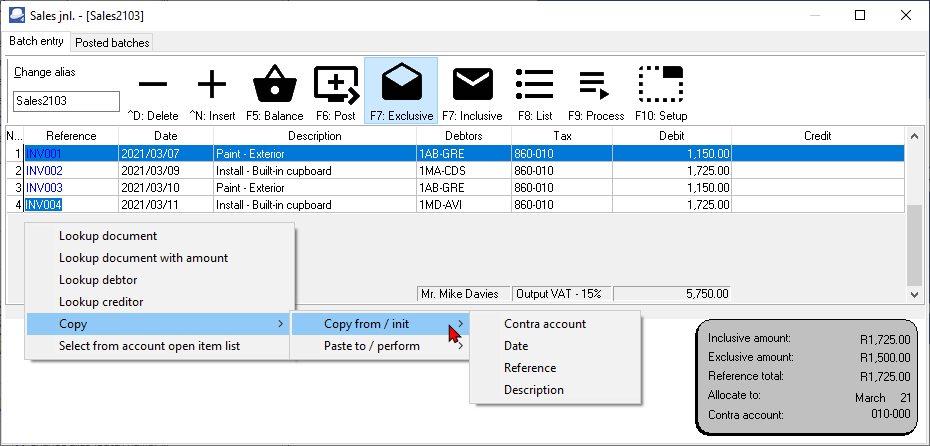Click the grid scrollbar down arrow
This screenshot has height=446, width=930.
(913, 294)
